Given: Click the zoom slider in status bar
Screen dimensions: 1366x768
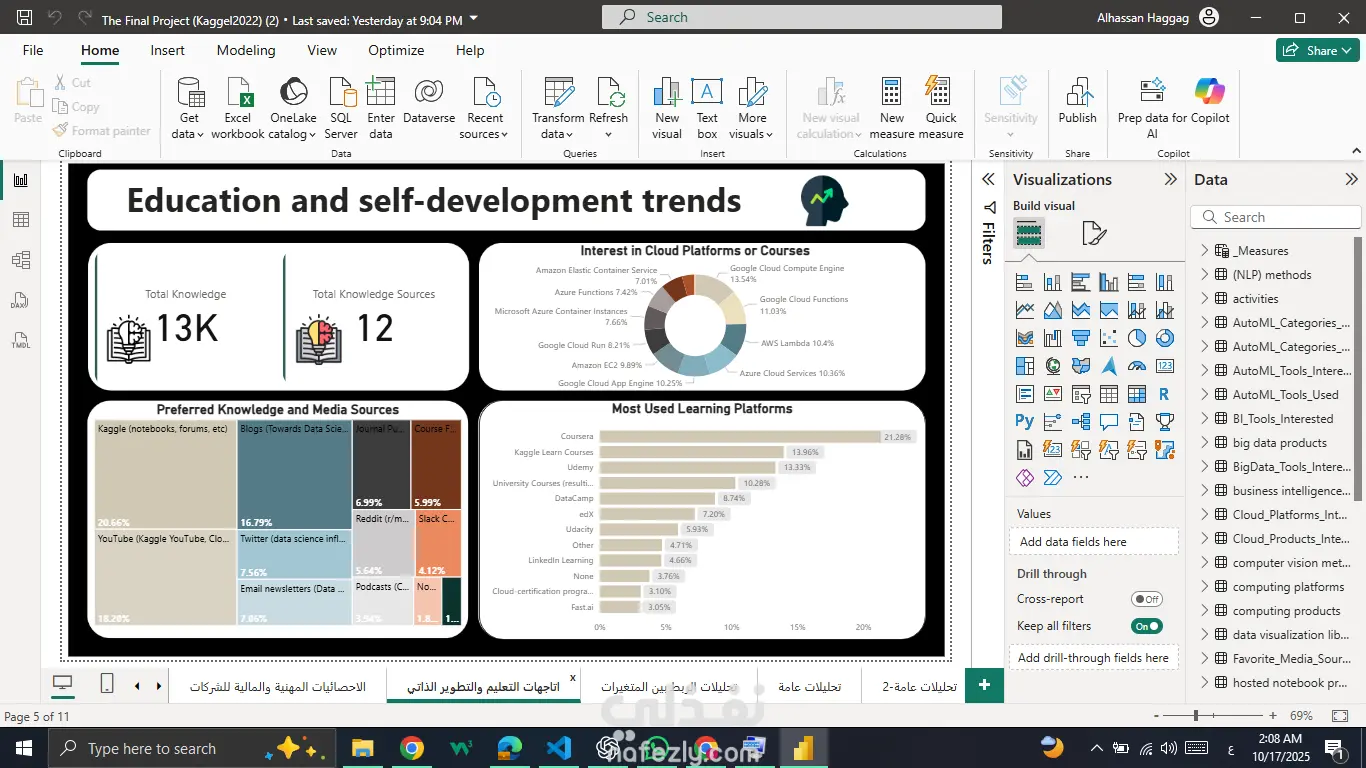Looking at the screenshot, I should point(1195,716).
